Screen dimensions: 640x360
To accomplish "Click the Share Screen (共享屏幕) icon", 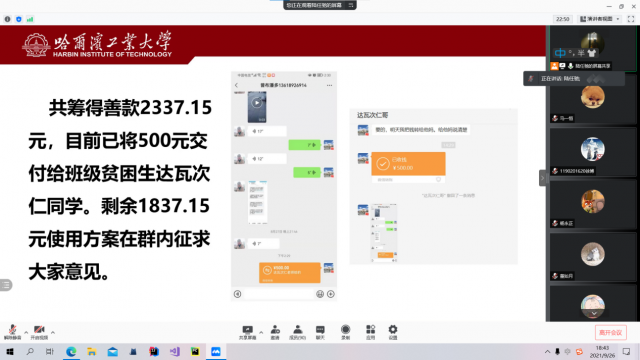I will 247,332.
